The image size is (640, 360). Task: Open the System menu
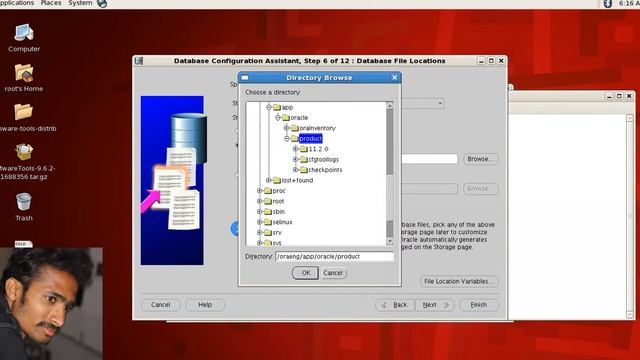80,3
